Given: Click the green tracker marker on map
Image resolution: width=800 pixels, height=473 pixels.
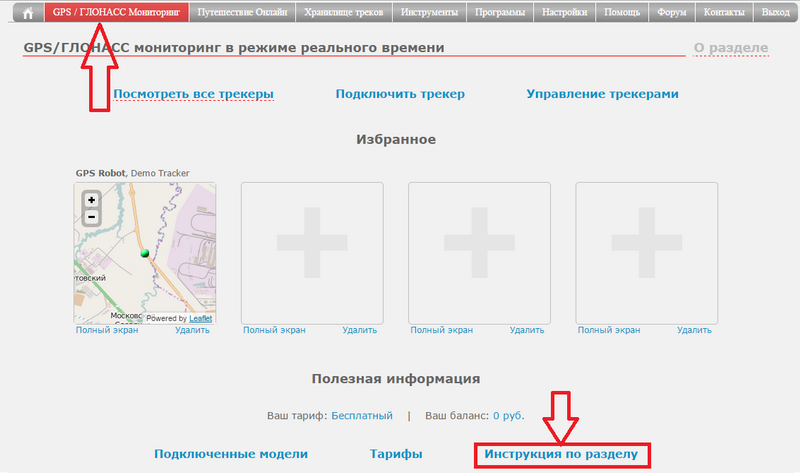Looking at the screenshot, I should point(145,253).
